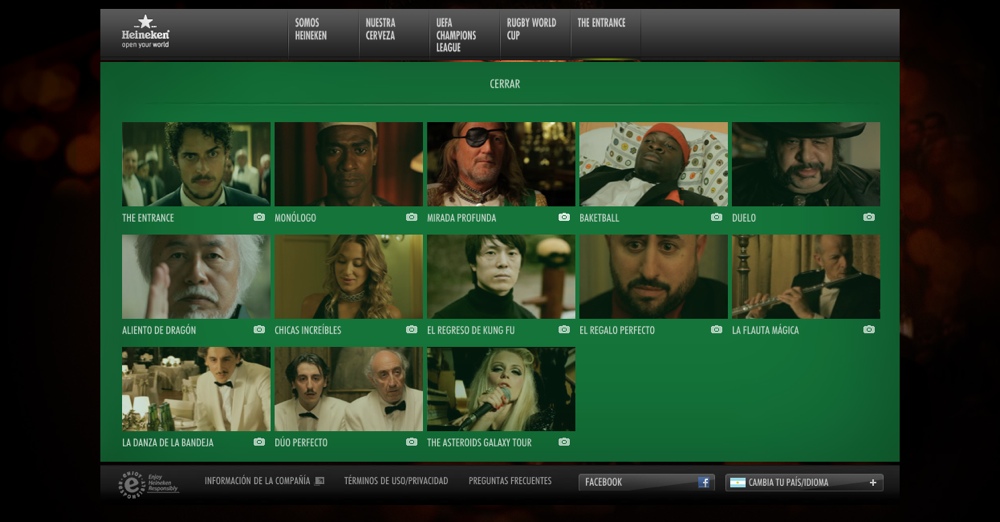Open the Monólogo video thumbnail
This screenshot has width=1000, height=522.
click(x=348, y=164)
